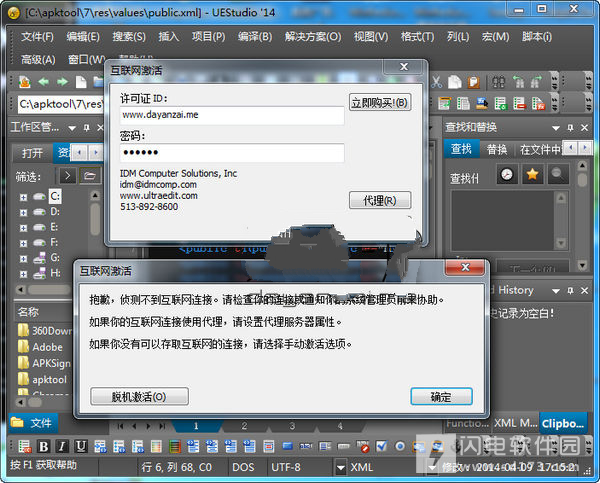
Task: Open search history with the clock icon
Action: point(507,175)
